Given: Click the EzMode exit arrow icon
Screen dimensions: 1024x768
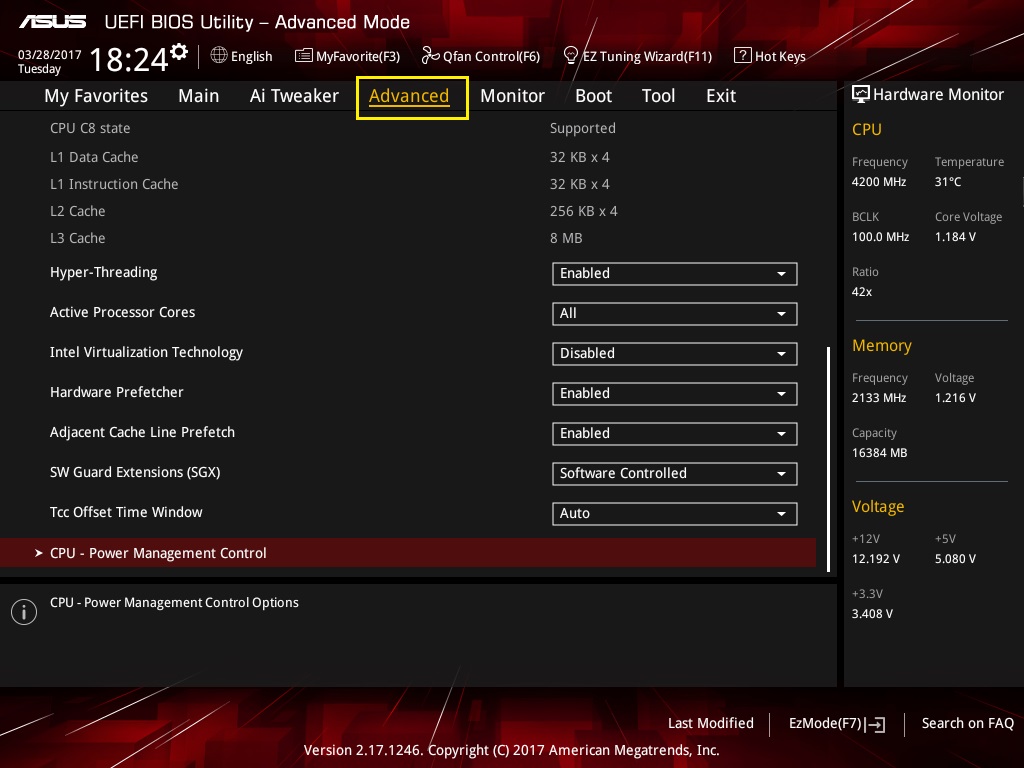Looking at the screenshot, I should 875,724.
